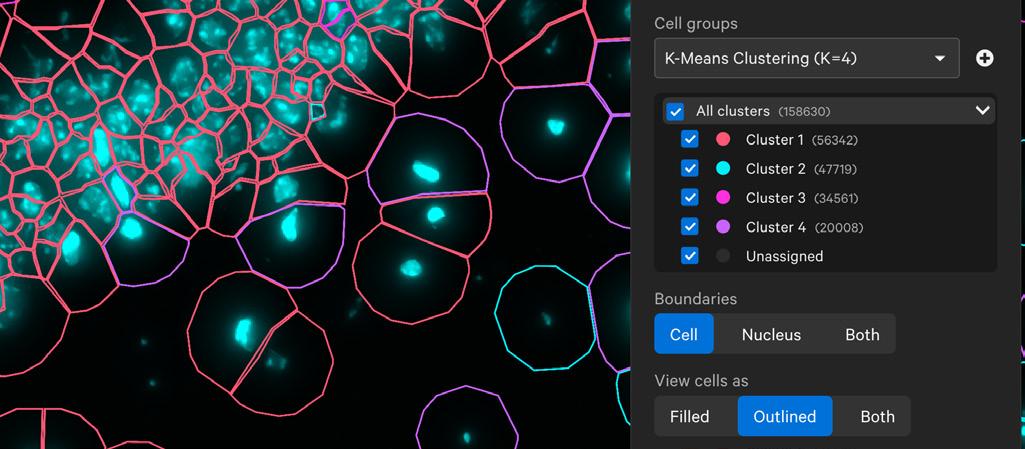Hide Cluster 3 using its checkbox

[690, 198]
